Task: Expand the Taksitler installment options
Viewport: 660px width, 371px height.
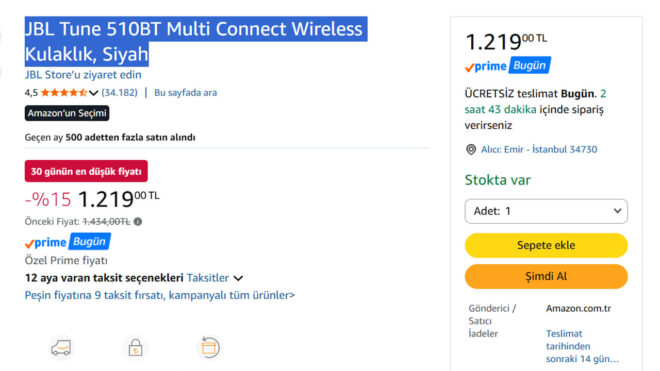Action: click(x=215, y=278)
